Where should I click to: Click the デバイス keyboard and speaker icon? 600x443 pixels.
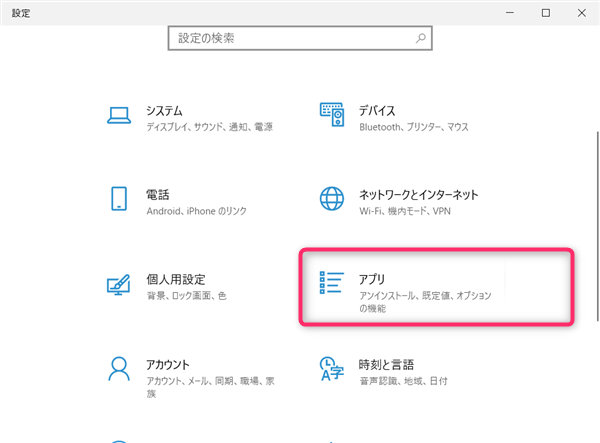click(332, 114)
